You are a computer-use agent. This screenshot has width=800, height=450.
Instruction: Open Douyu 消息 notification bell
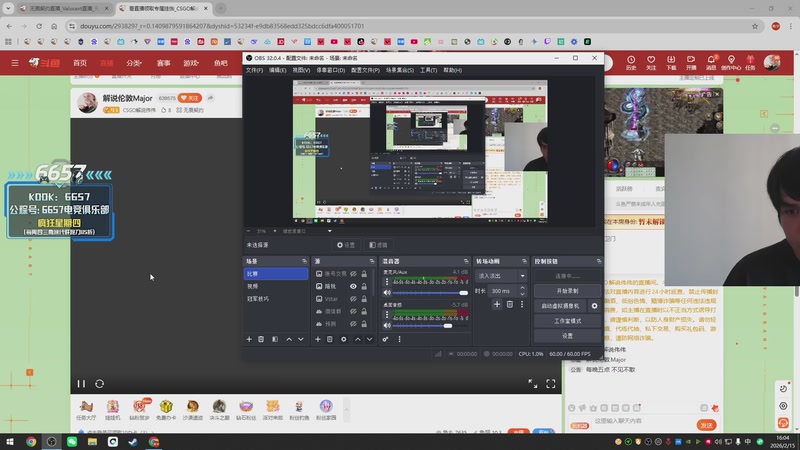(x=711, y=63)
